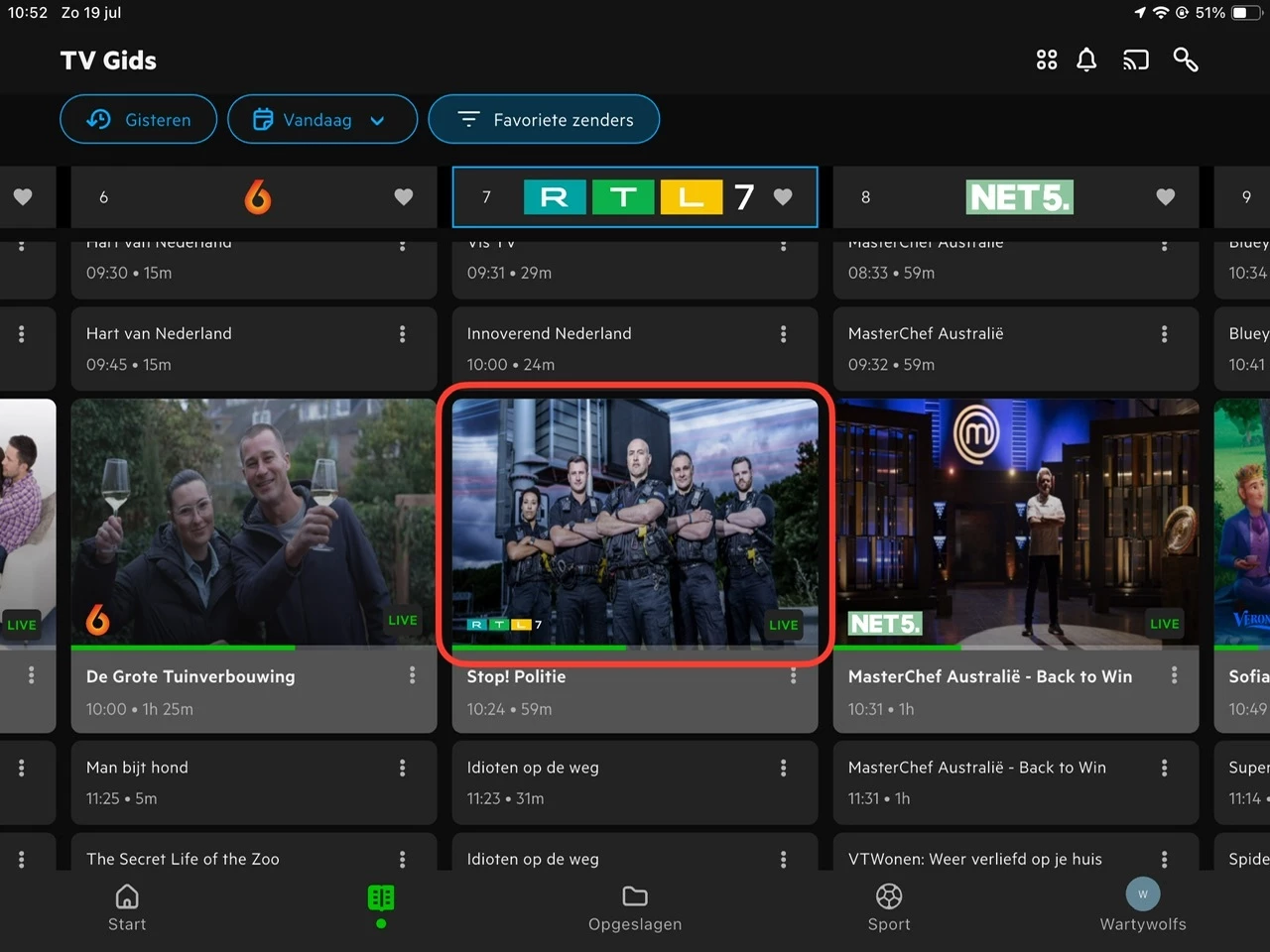The image size is (1270, 952).
Task: Show options for The Secret Life of the Zoo
Action: point(402,859)
